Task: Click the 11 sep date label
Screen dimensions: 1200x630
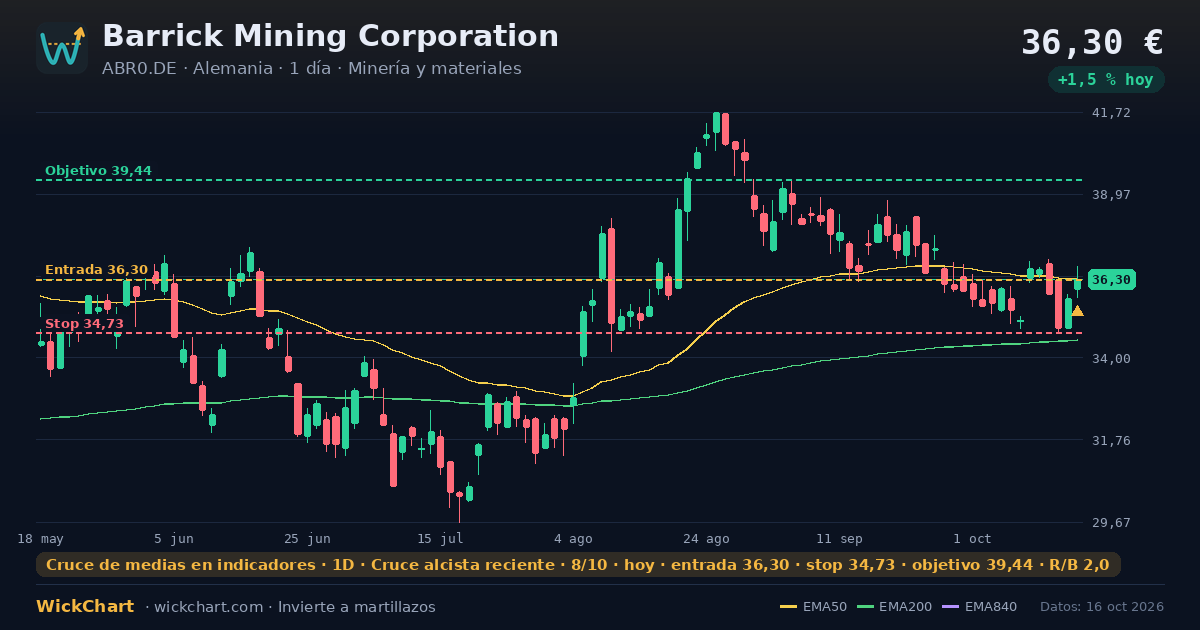Action: tap(839, 539)
